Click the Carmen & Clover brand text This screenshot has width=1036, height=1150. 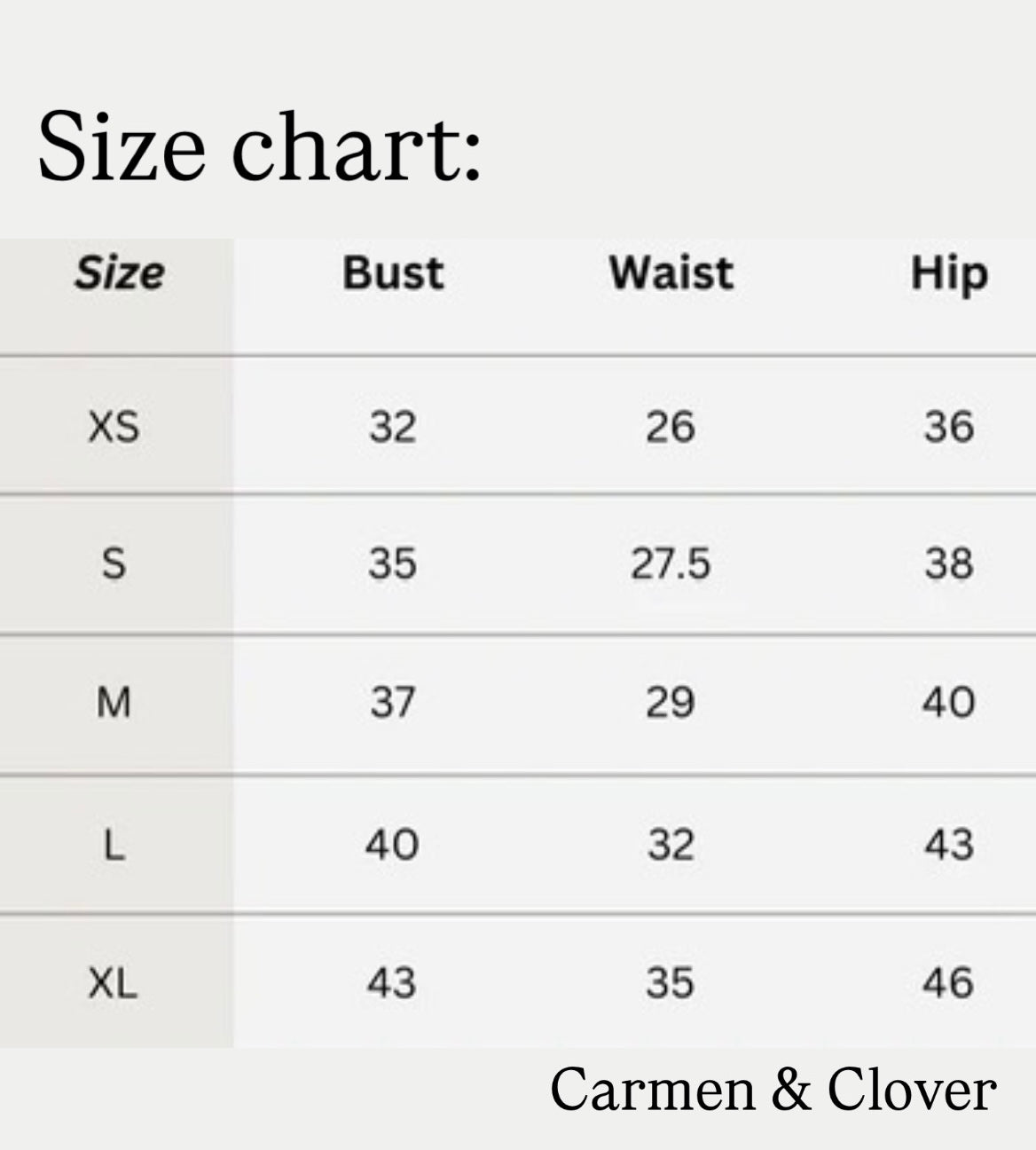[x=773, y=1090]
